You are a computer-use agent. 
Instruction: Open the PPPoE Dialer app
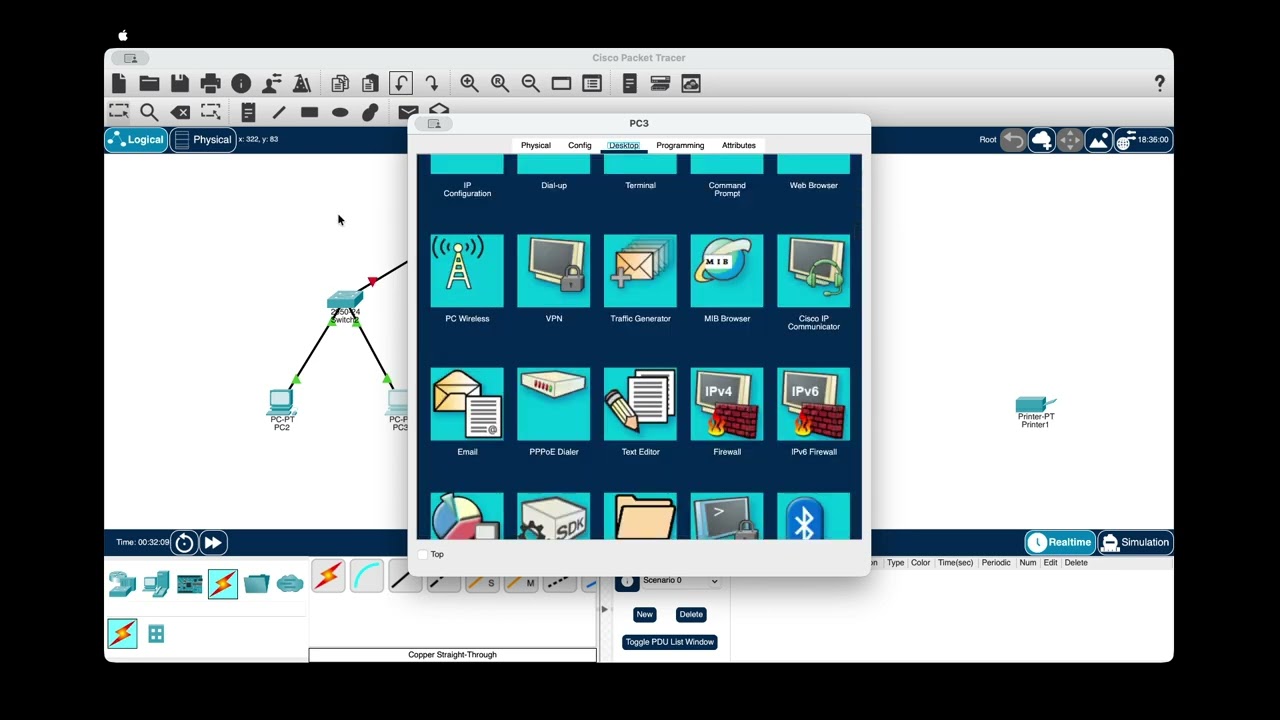[554, 404]
